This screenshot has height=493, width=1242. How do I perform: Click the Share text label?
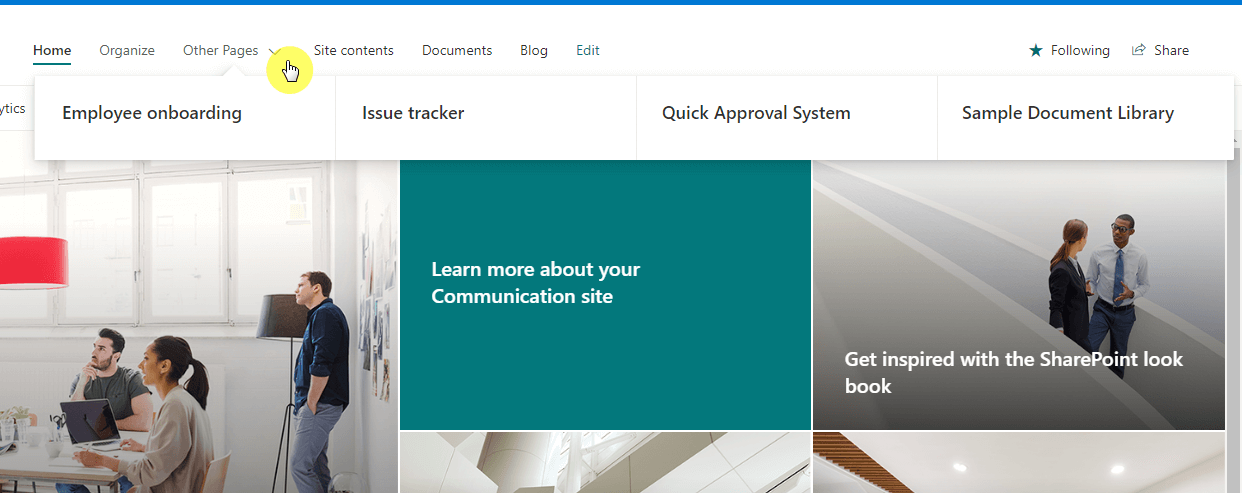coord(1171,50)
